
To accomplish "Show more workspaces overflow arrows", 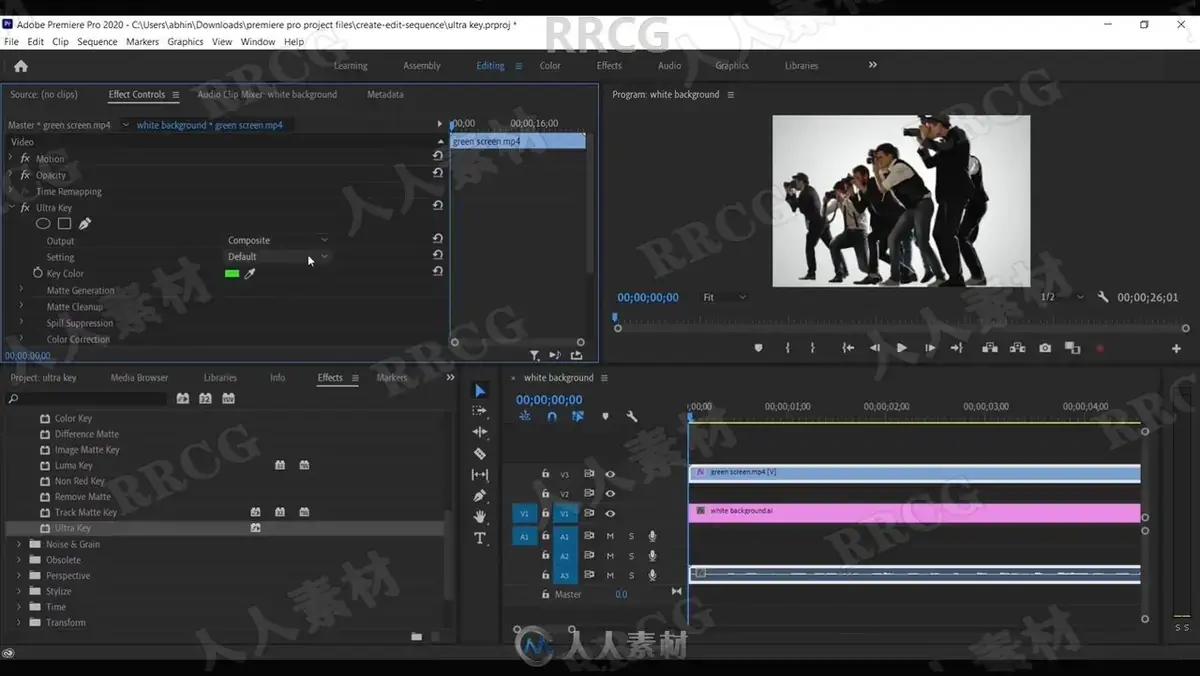I will (873, 65).
